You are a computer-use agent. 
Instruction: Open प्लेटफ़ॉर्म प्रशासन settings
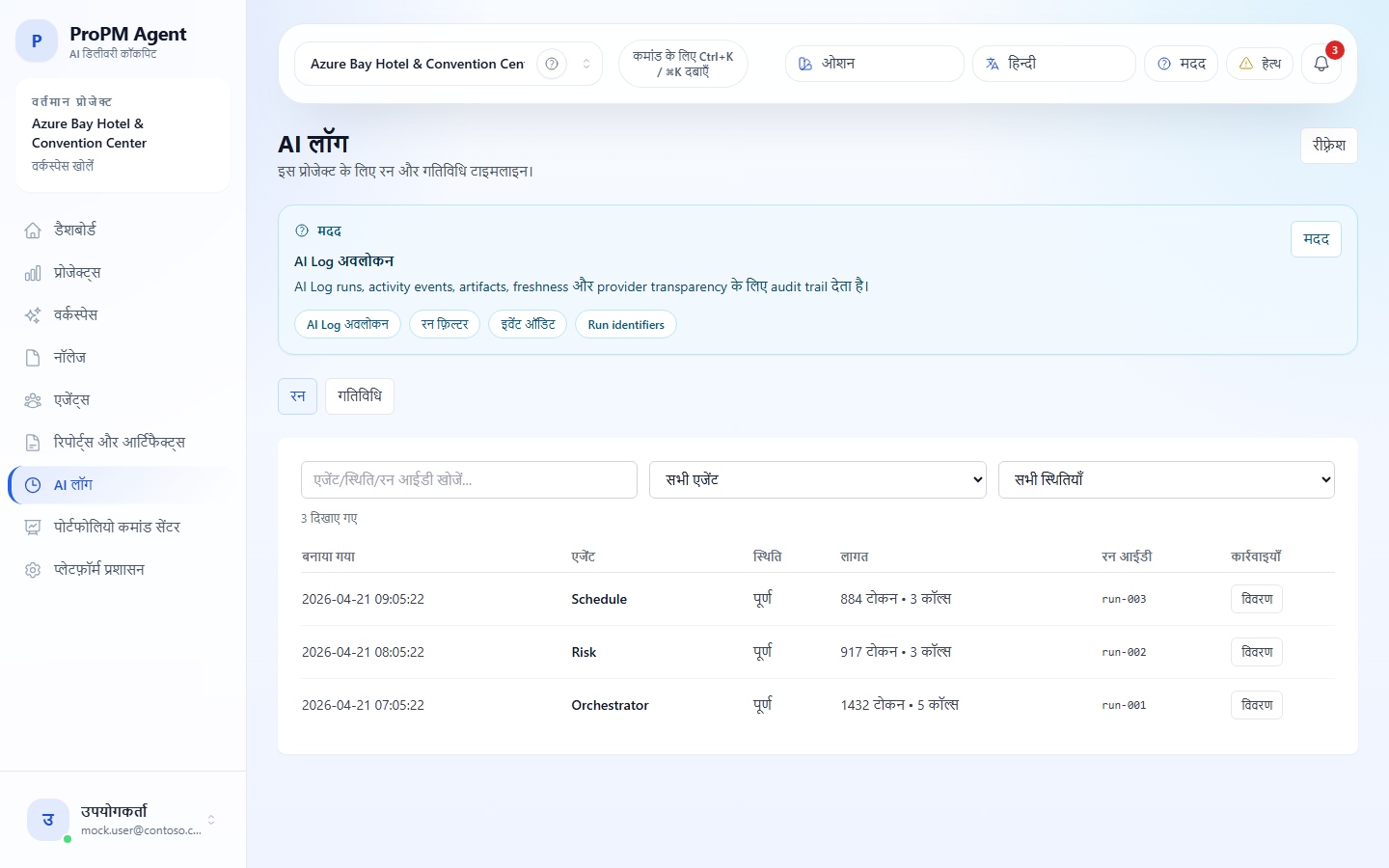pos(32,569)
